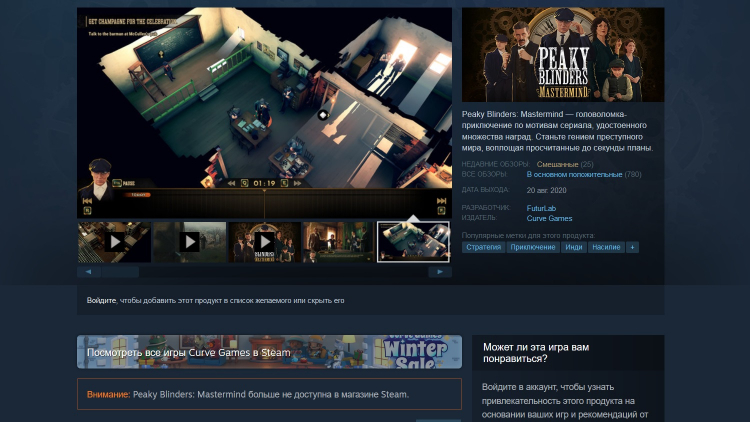Select the Приключение tag
750x422 pixels.
(532, 247)
